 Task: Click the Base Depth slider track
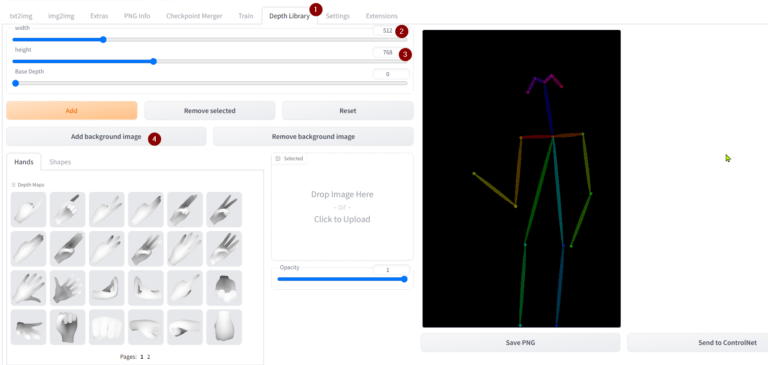pyautogui.click(x=210, y=83)
